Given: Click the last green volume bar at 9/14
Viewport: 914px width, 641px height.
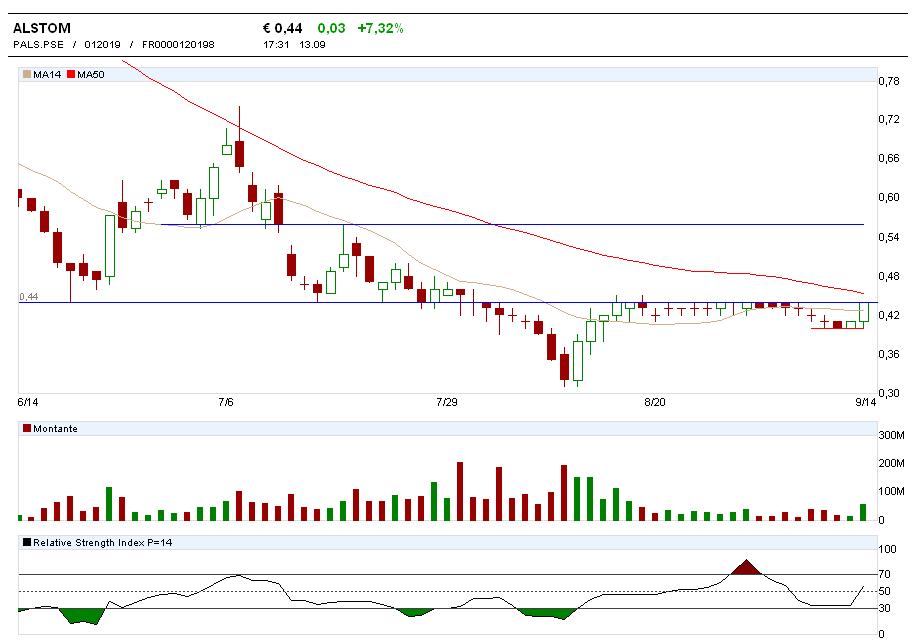Looking at the screenshot, I should tap(863, 512).
